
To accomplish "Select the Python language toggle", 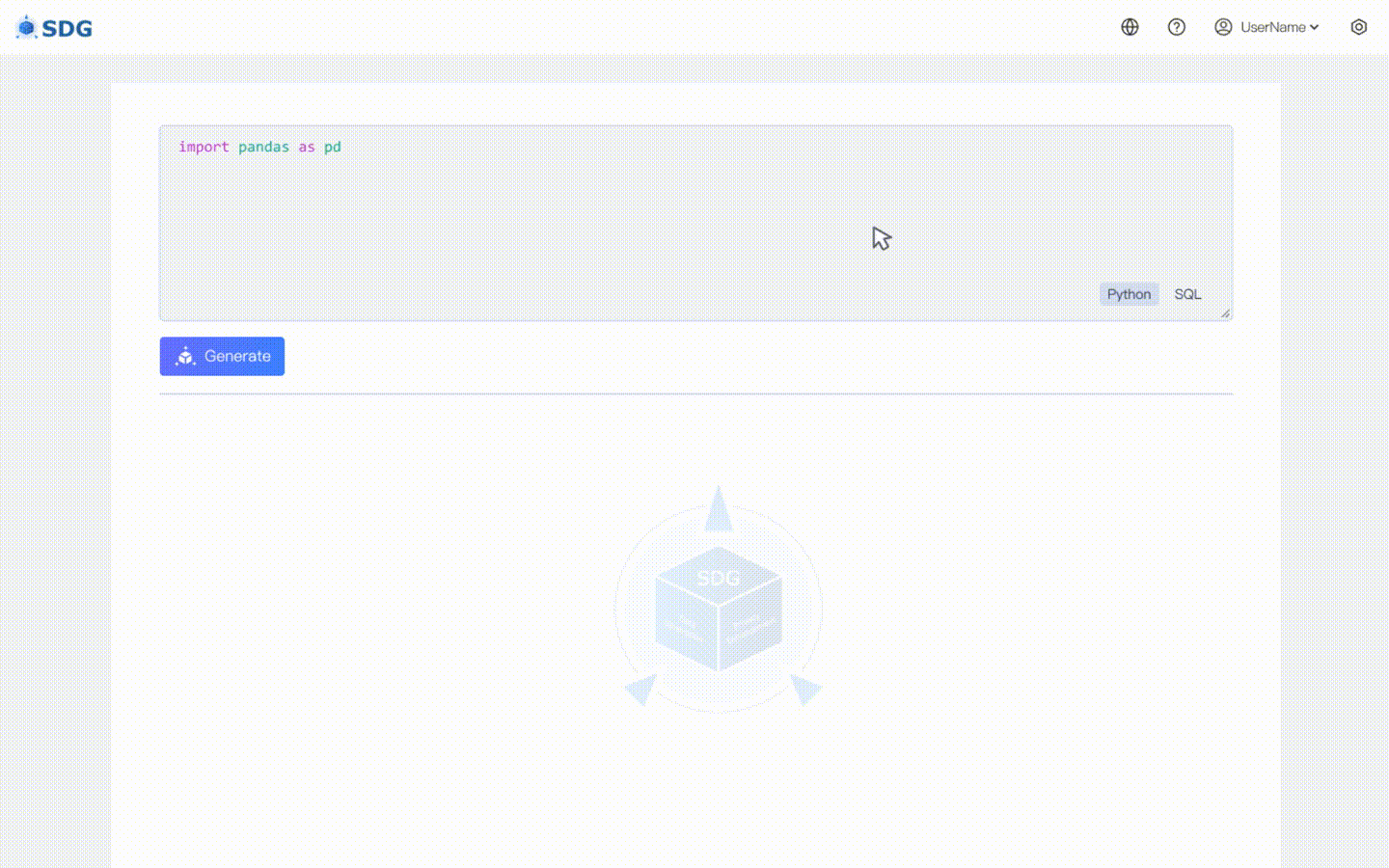I will point(1129,294).
